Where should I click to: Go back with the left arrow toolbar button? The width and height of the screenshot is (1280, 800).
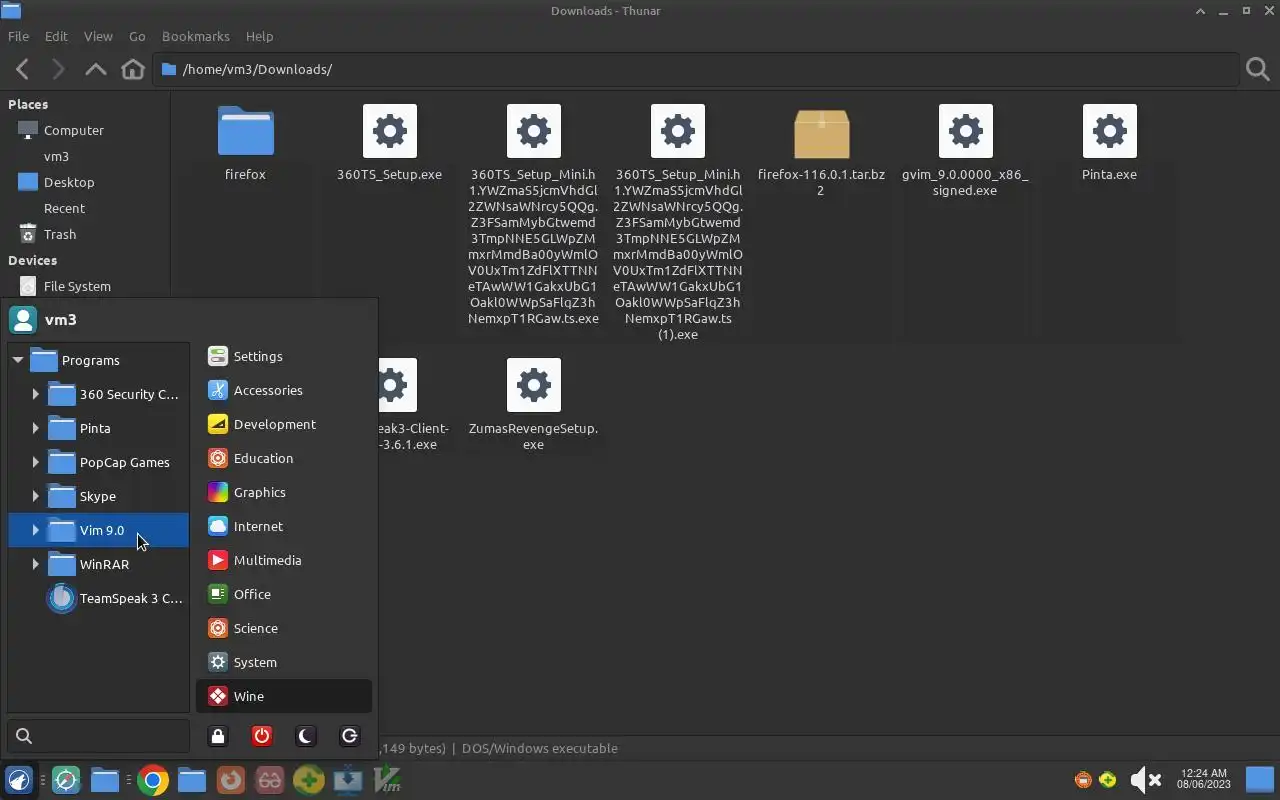coord(22,69)
